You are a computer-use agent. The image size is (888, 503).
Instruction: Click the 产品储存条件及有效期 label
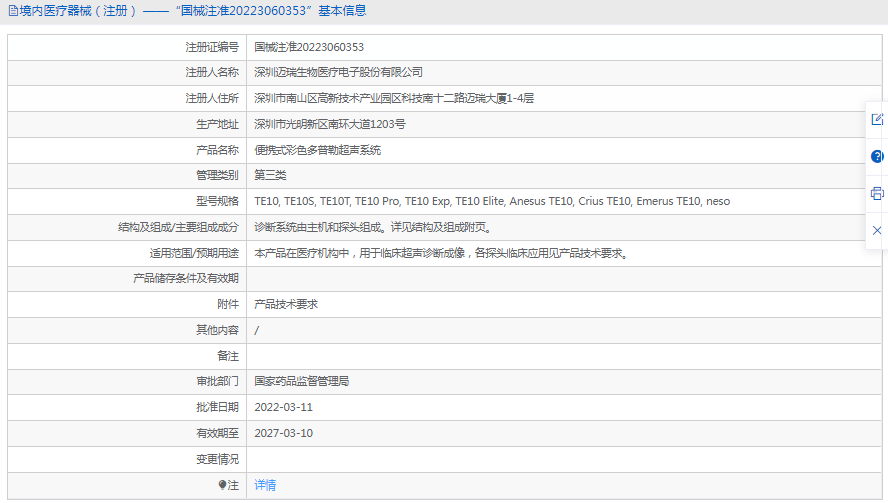click(x=186, y=278)
